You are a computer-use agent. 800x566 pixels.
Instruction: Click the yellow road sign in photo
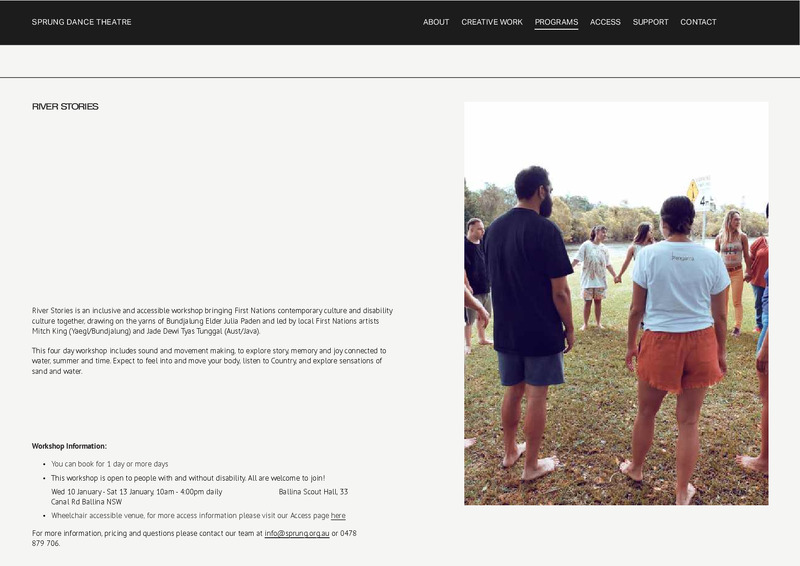(692, 191)
